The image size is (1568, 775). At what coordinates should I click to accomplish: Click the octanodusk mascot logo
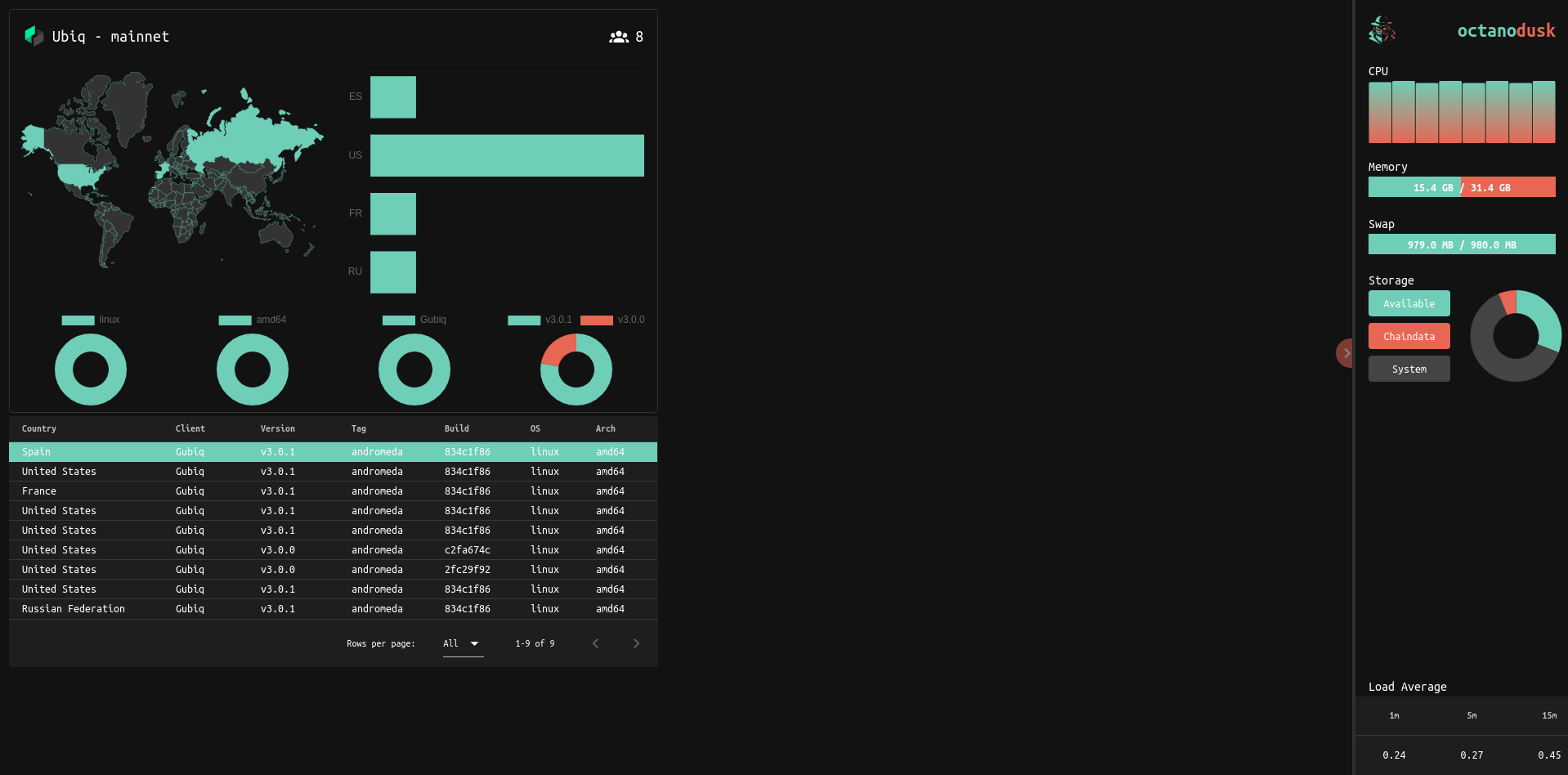[1382, 30]
